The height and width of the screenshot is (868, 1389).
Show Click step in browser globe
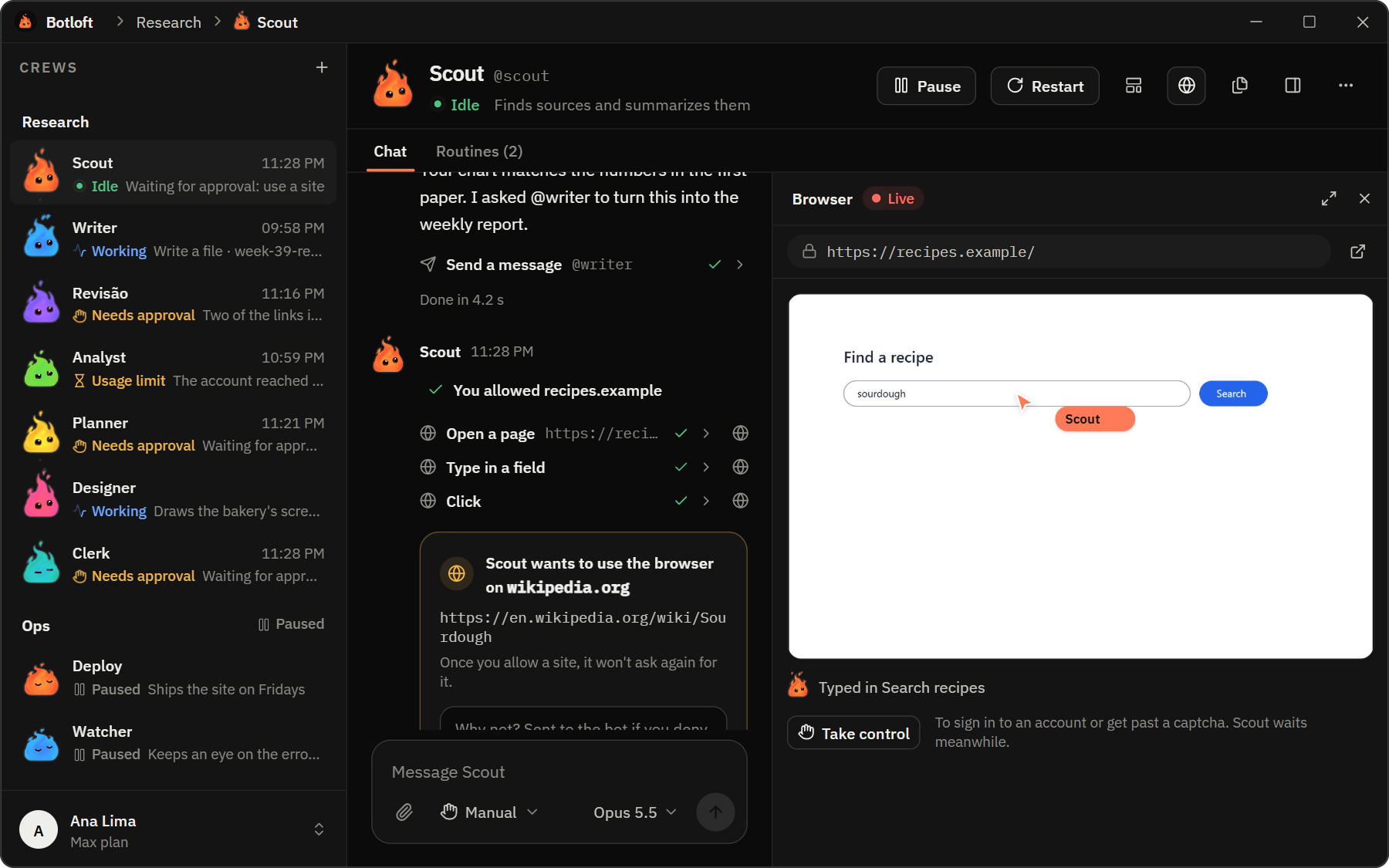[x=741, y=501]
